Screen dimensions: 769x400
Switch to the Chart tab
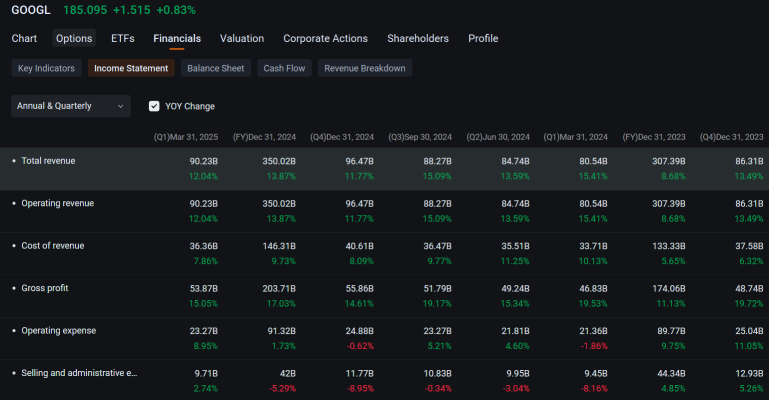24,38
